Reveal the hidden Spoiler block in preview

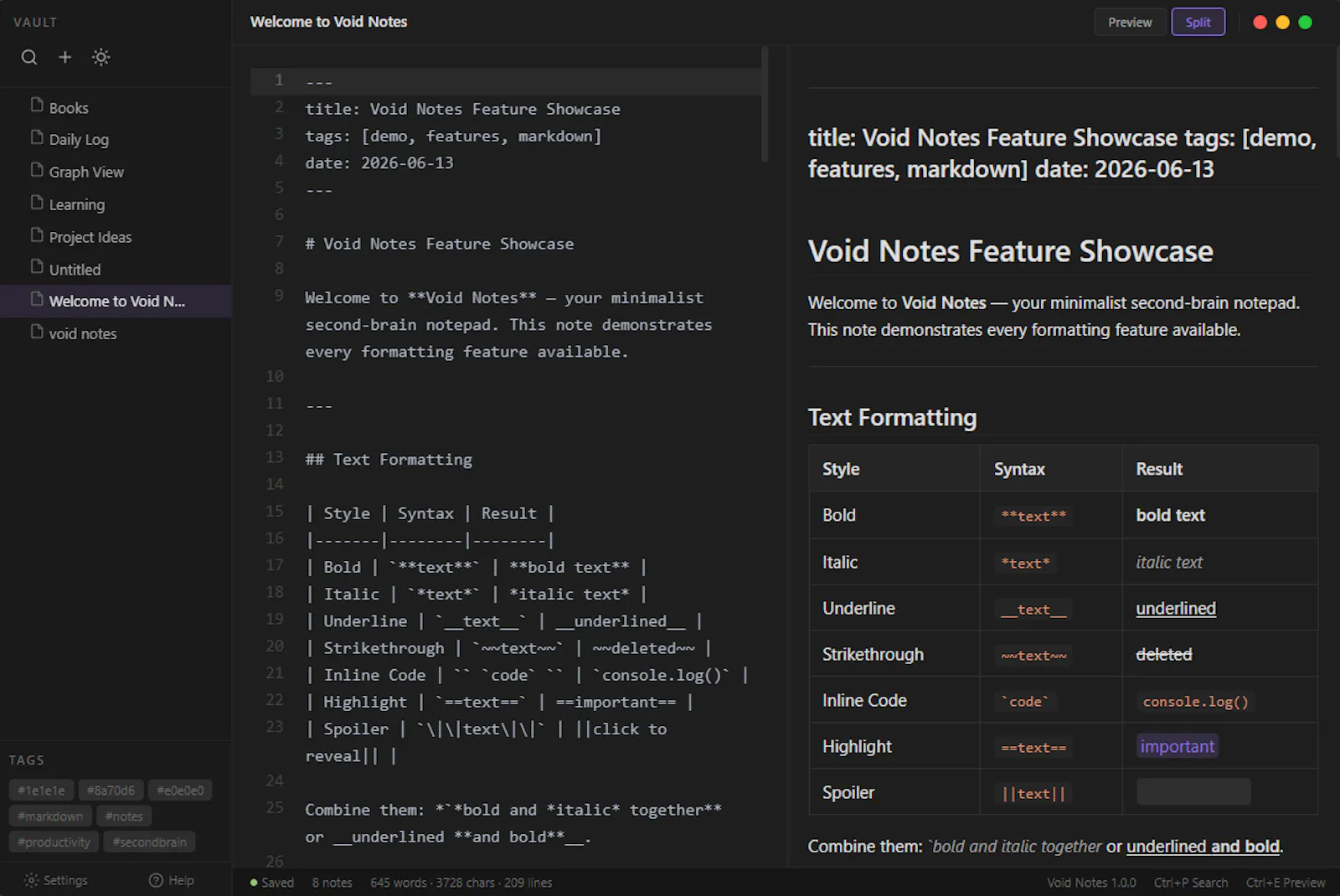(x=1193, y=791)
